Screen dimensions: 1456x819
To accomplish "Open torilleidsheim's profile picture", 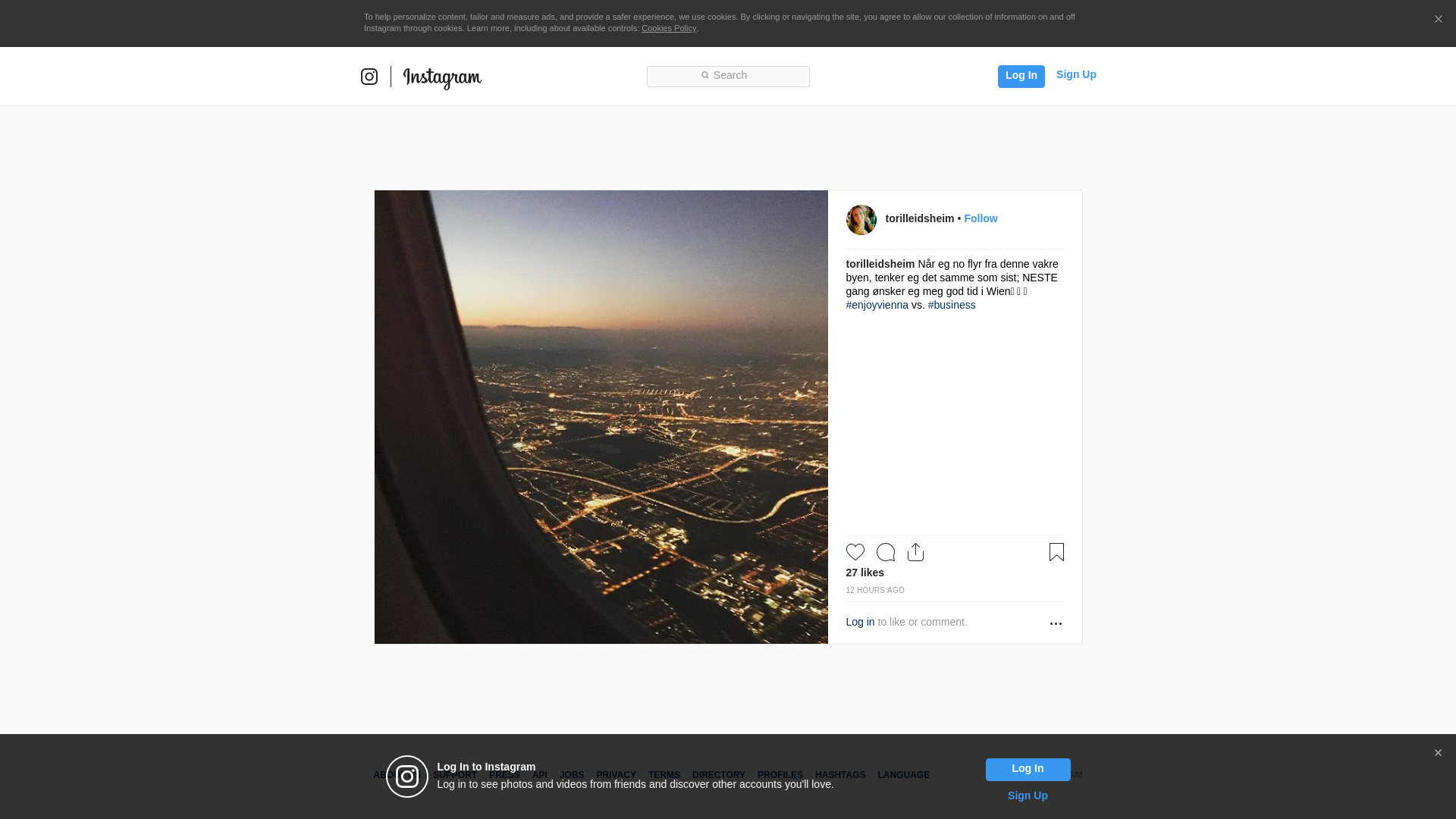I will [861, 220].
